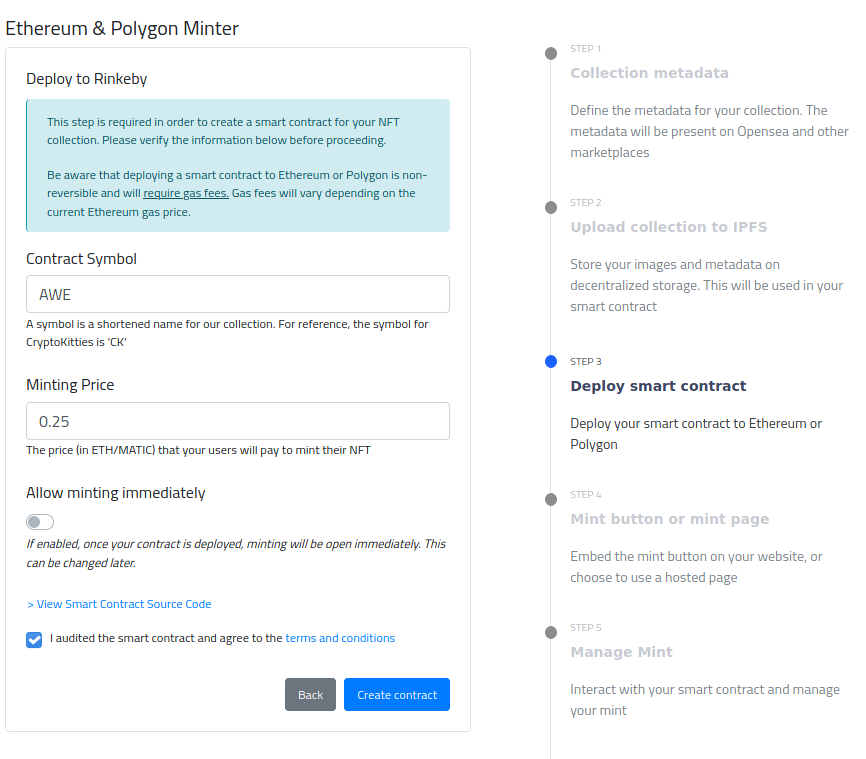Select the Collection metadata step heading
This screenshot has width=866, height=759.
coord(649,73)
